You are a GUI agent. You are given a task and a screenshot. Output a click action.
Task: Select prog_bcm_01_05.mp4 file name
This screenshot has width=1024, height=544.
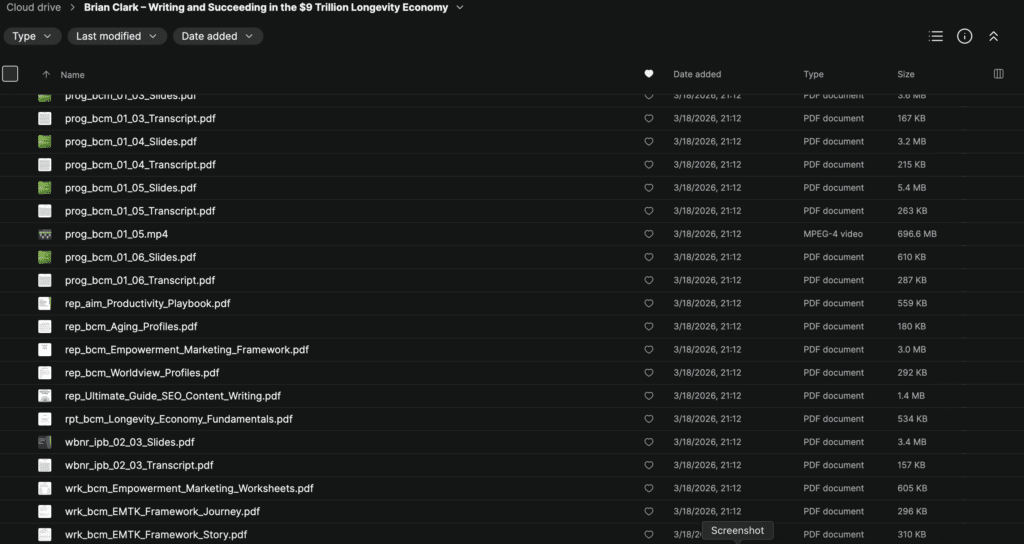[x=116, y=234]
